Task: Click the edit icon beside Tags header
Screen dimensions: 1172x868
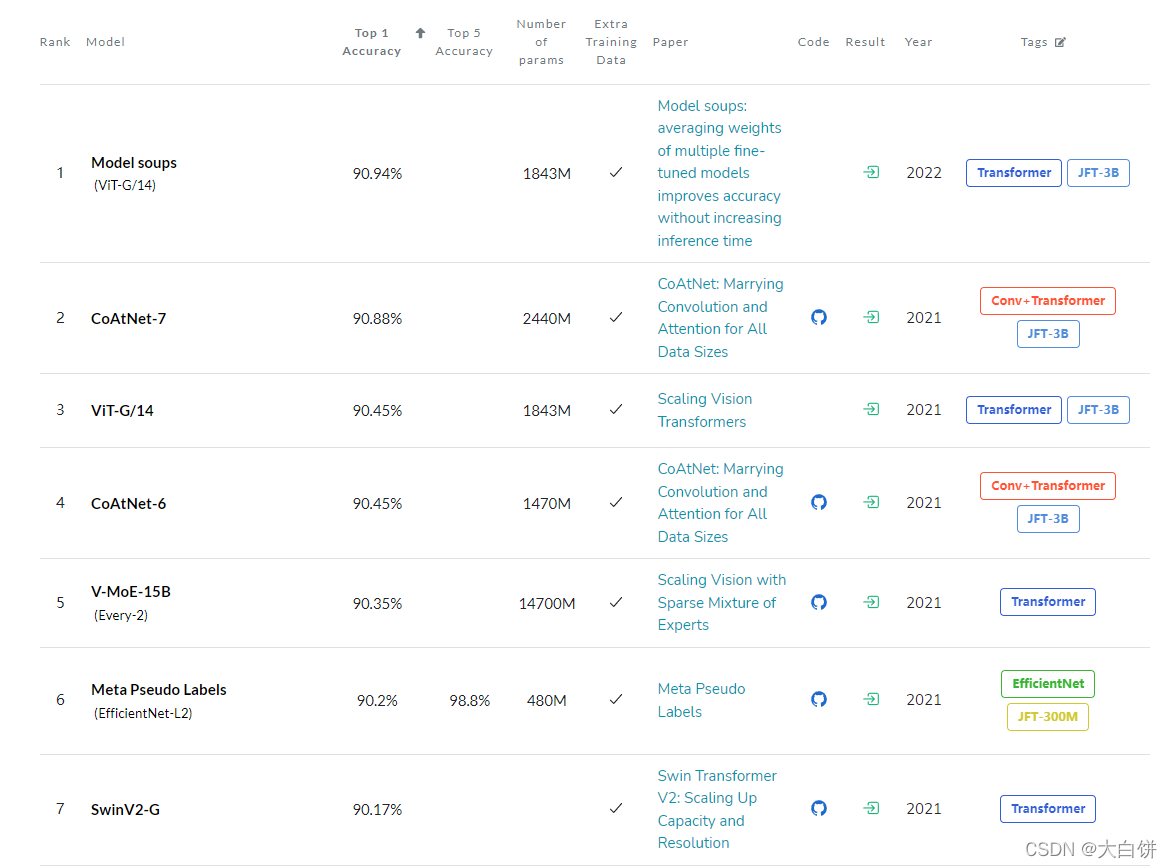Action: click(x=1060, y=42)
